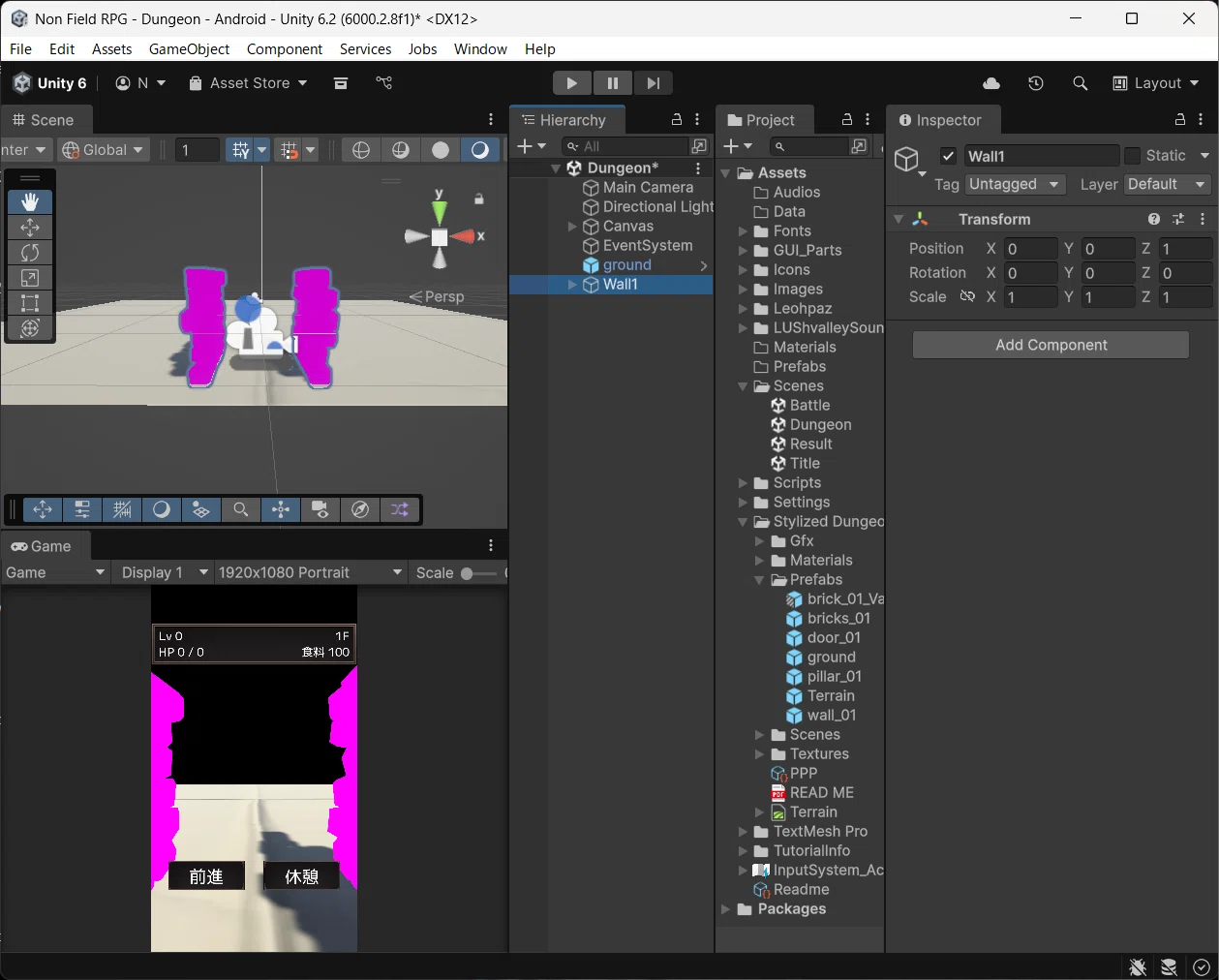Open Transform component help icon
The image size is (1219, 980).
1154,219
